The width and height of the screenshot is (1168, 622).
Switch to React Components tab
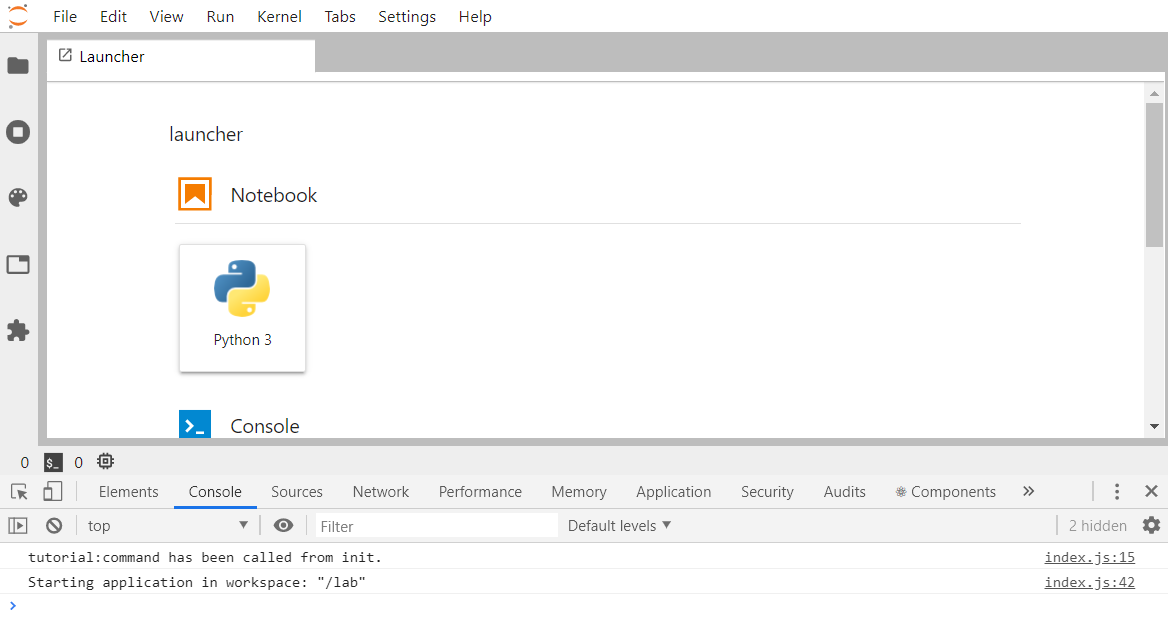point(945,492)
